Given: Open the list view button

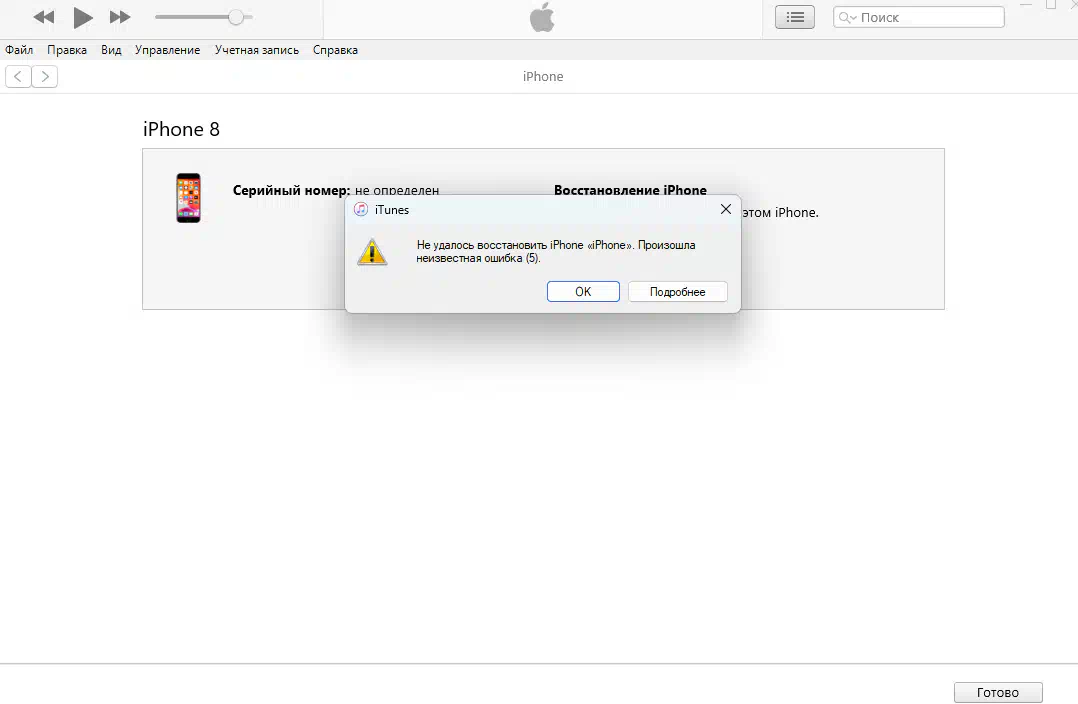Looking at the screenshot, I should coord(795,17).
